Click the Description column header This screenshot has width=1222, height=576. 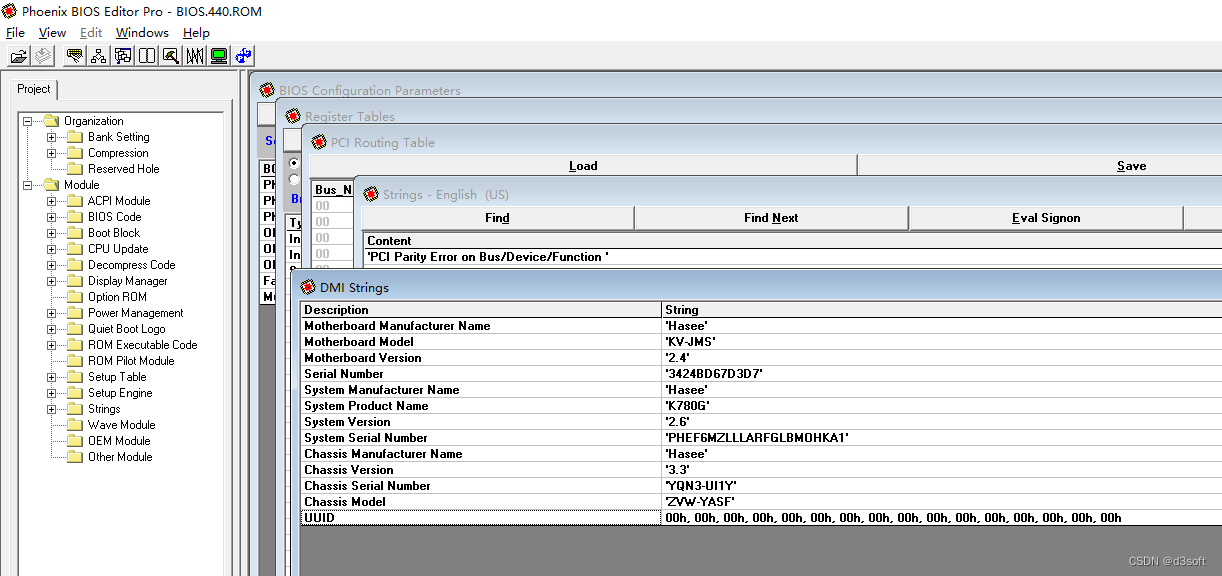(482, 310)
